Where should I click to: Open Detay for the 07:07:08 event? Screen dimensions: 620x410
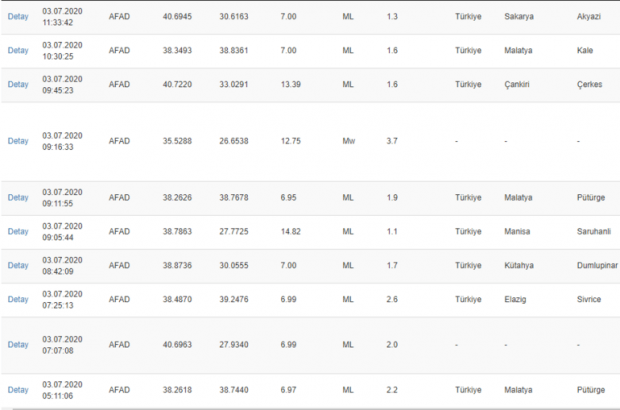pos(18,343)
